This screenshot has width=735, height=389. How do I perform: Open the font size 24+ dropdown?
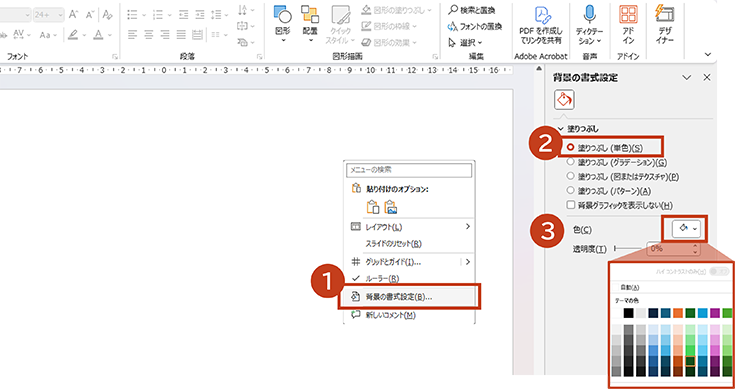tap(60, 15)
